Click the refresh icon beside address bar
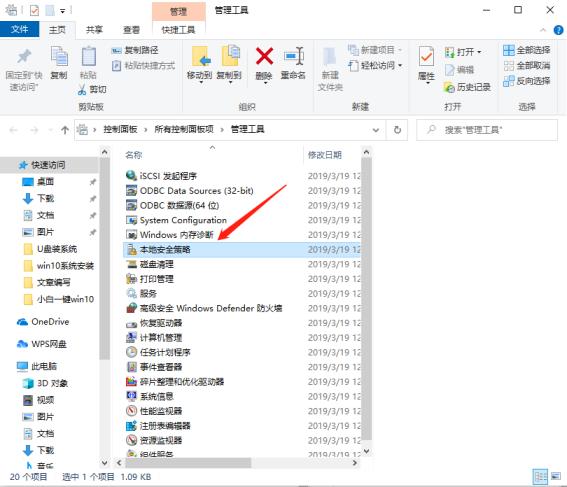Screen dimensions: 567x487 397,130
